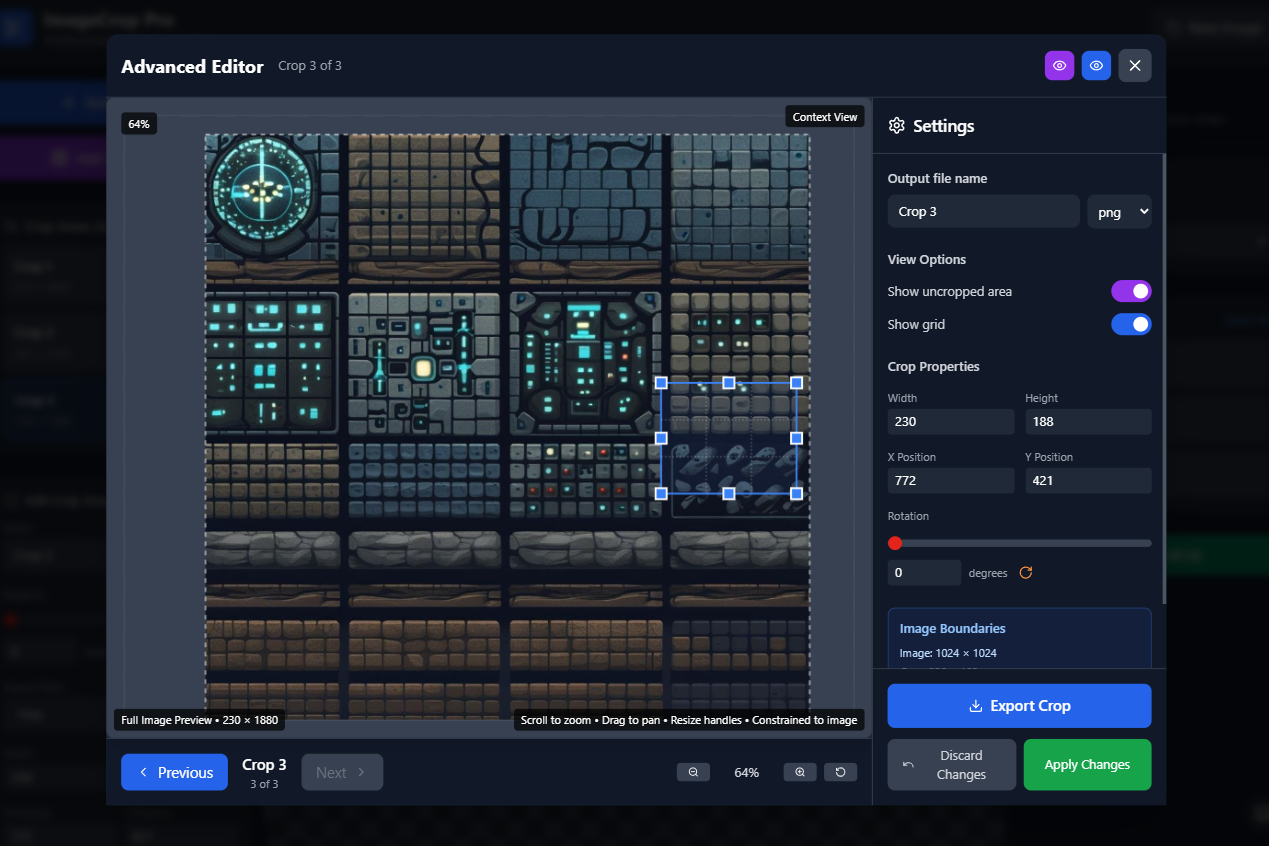The image size is (1269, 846).
Task: Click the 64% value in bottom toolbar
Action: (x=747, y=773)
